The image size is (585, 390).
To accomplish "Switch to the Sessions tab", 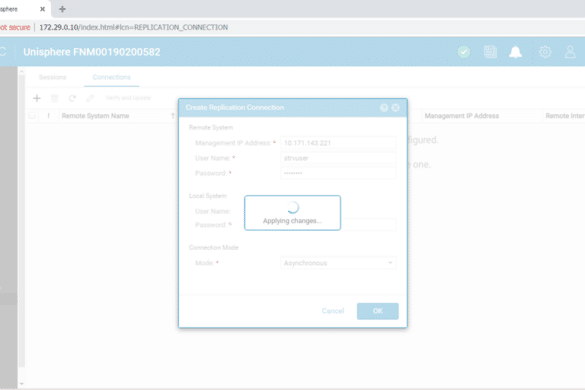I will click(53, 77).
